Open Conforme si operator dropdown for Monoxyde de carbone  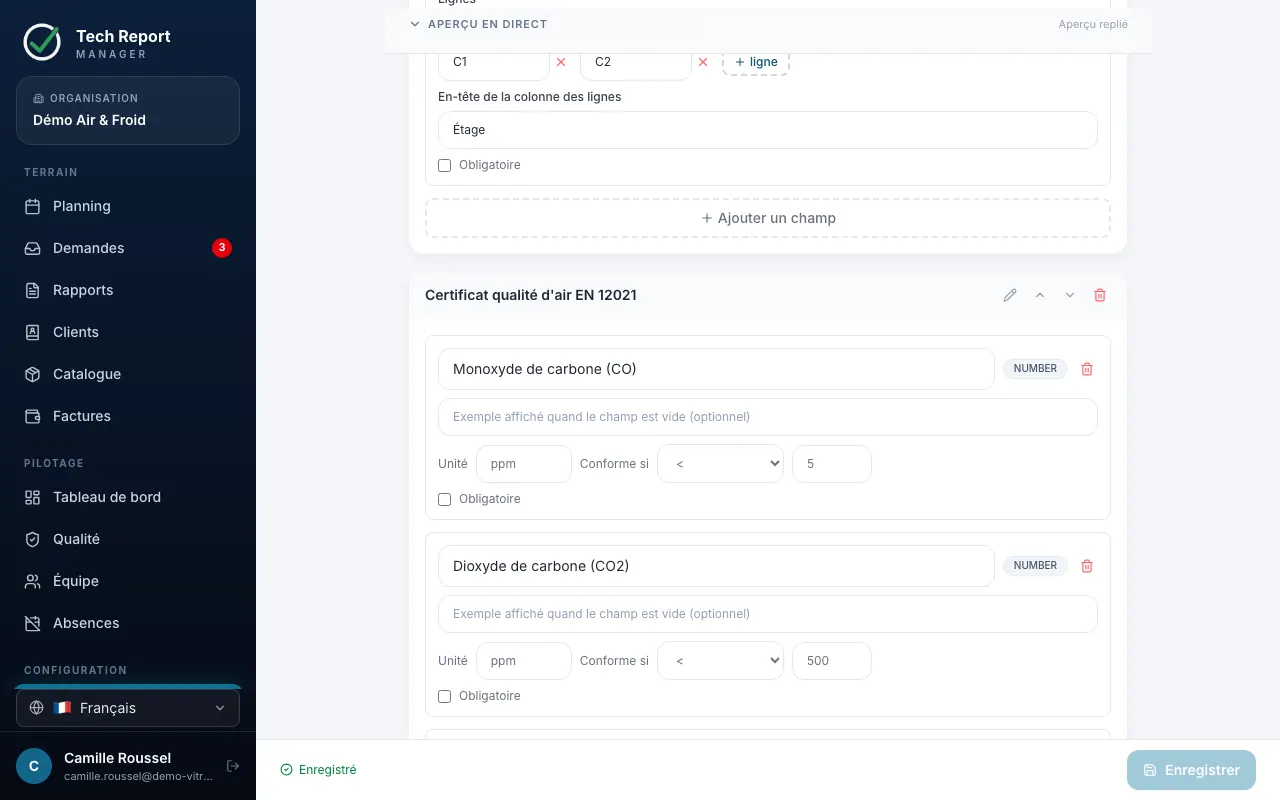pos(720,464)
